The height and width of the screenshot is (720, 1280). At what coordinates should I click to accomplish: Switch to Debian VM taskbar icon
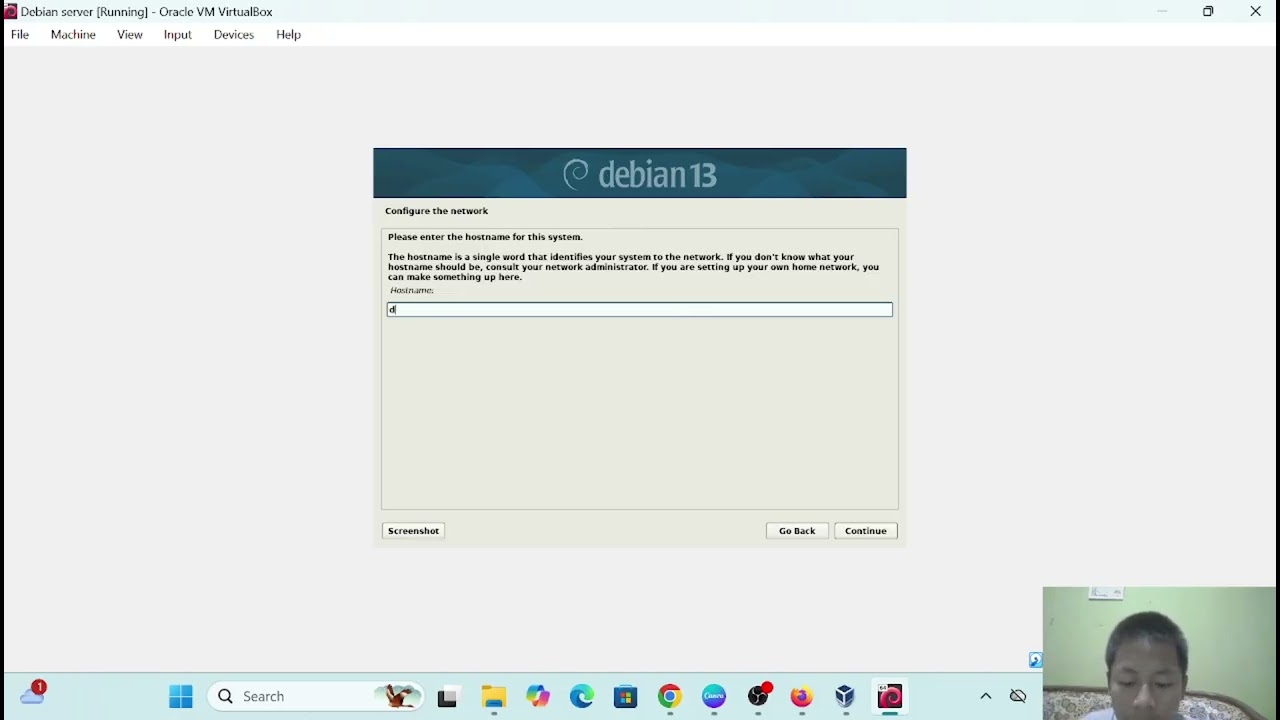pyautogui.click(x=890, y=696)
